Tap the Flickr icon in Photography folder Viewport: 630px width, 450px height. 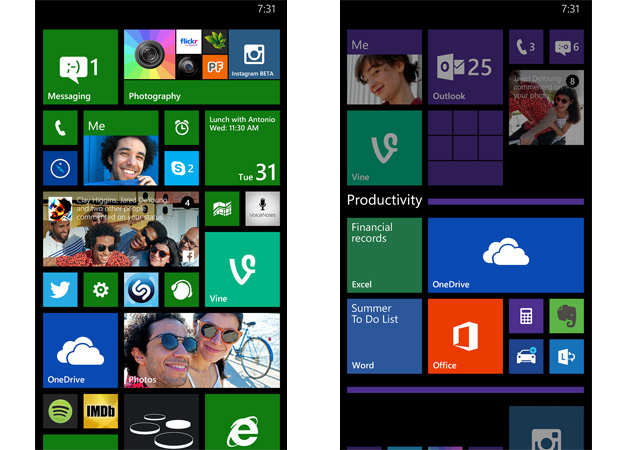tap(189, 41)
